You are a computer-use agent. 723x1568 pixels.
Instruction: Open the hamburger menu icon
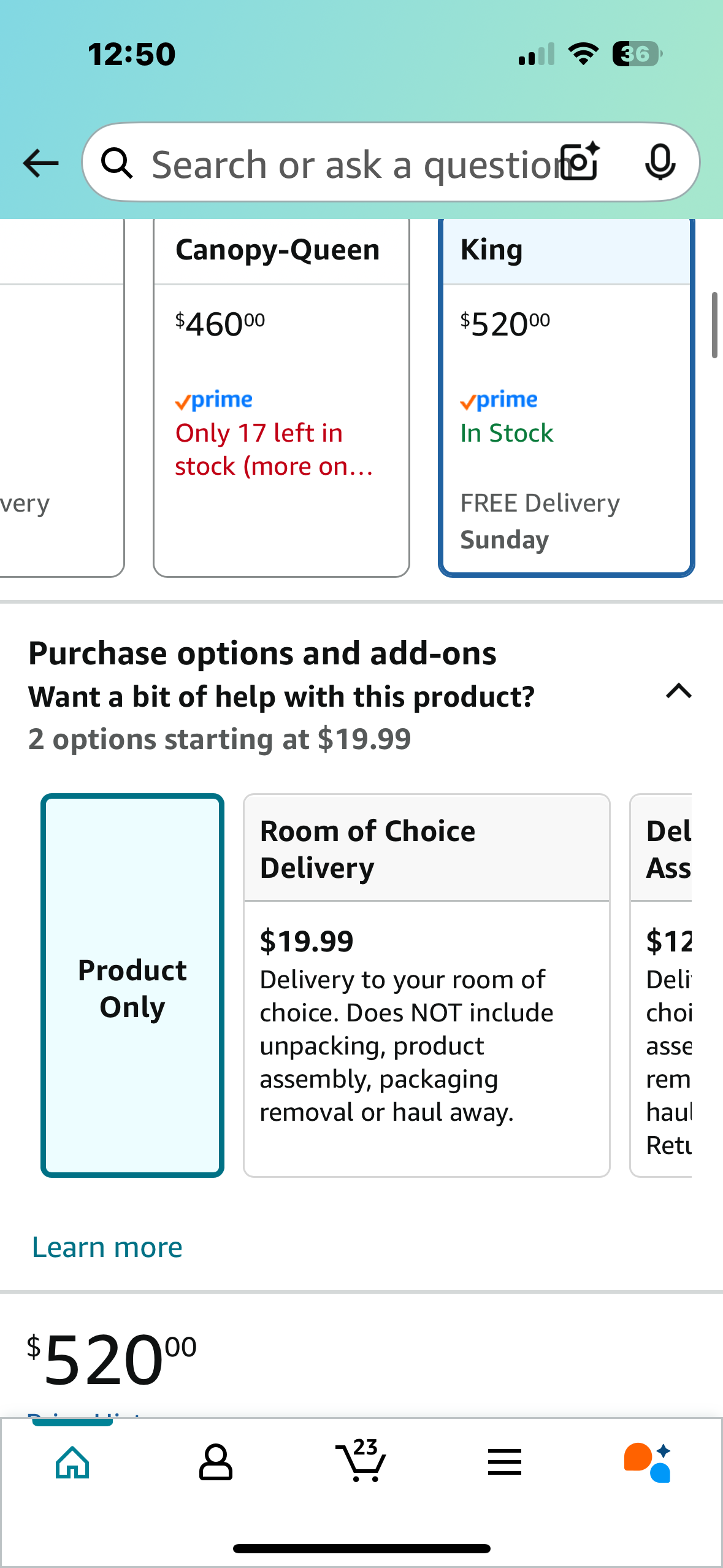pos(505,1462)
